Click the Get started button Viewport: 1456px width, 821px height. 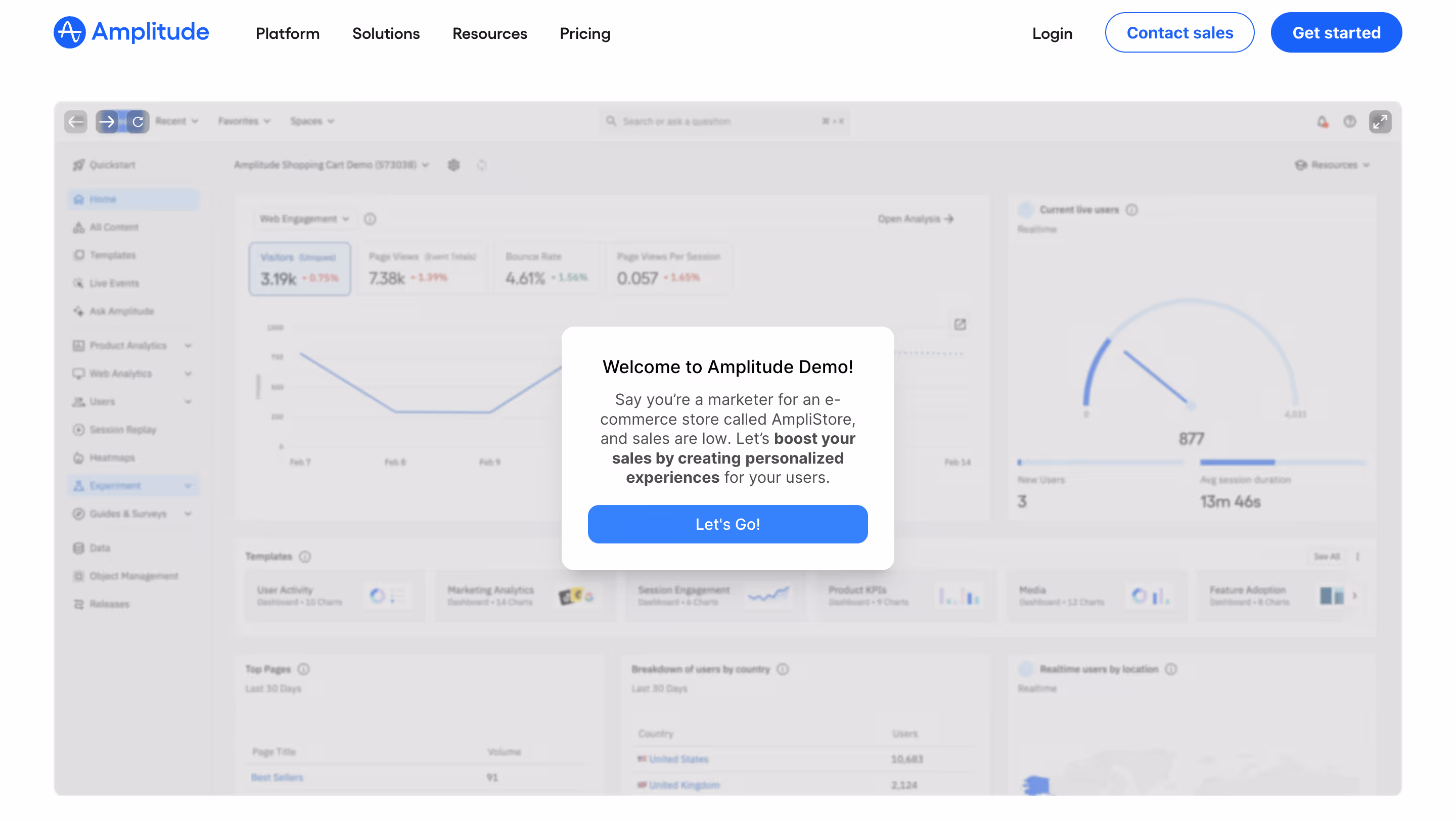click(x=1336, y=33)
